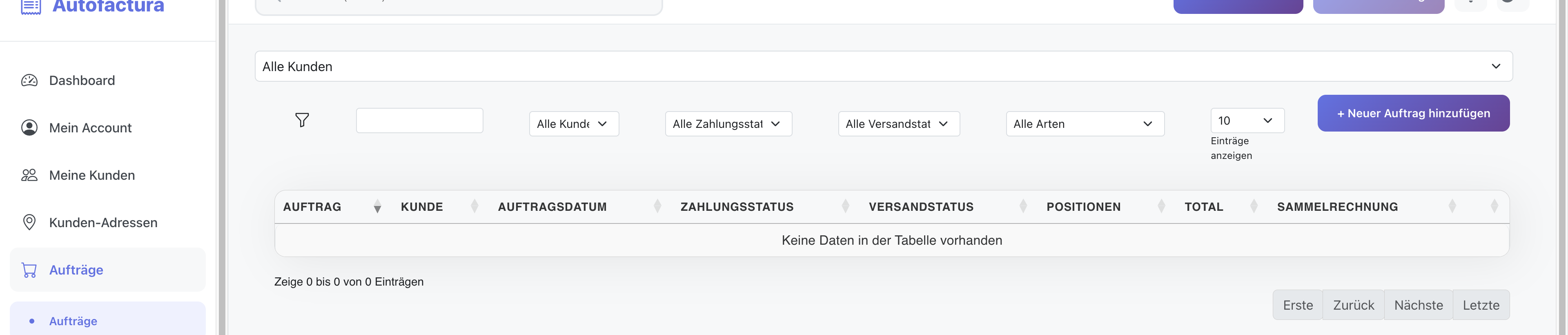Expand the Alle Zahlungsstatus filter dropdown

tap(728, 124)
